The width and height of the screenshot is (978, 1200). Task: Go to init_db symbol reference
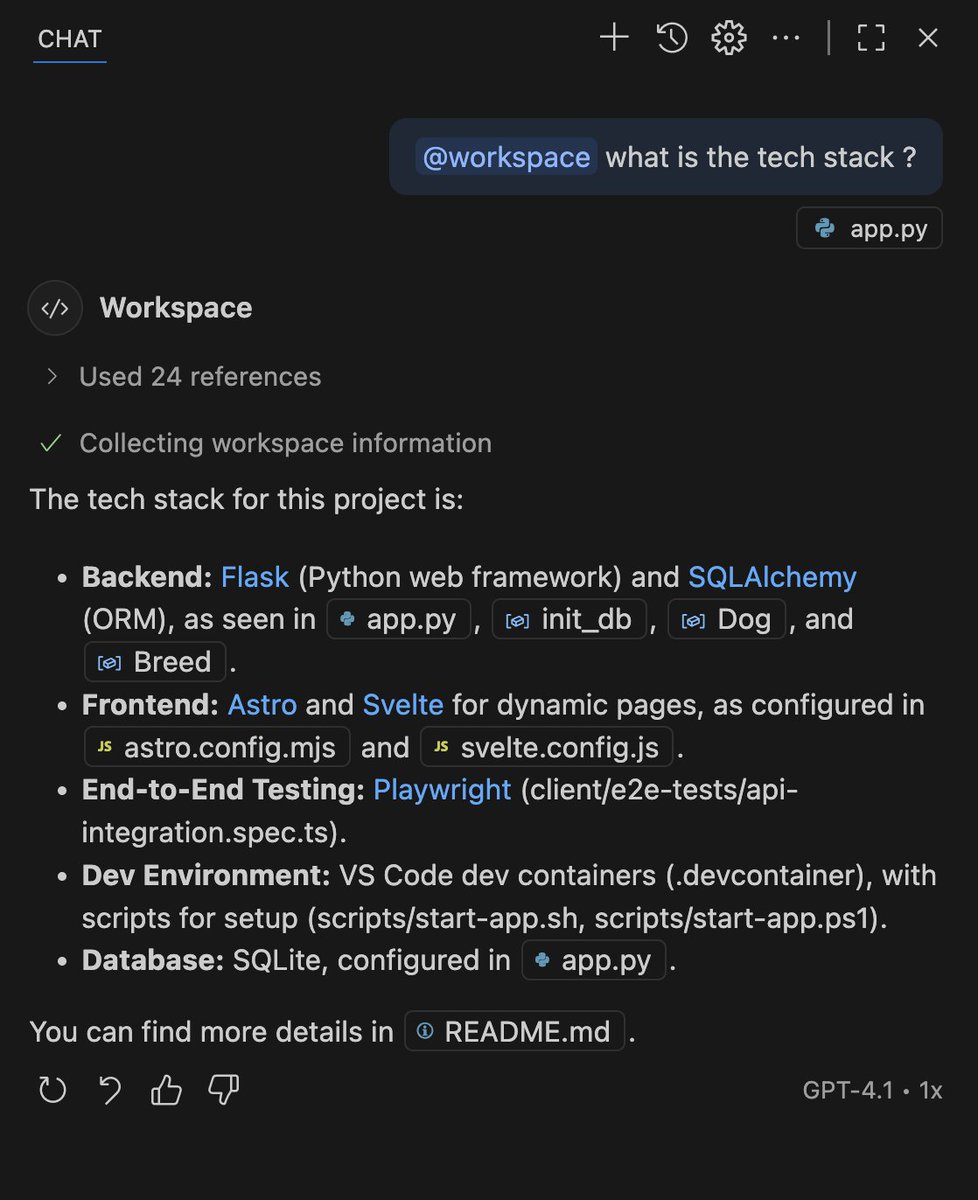pos(569,620)
